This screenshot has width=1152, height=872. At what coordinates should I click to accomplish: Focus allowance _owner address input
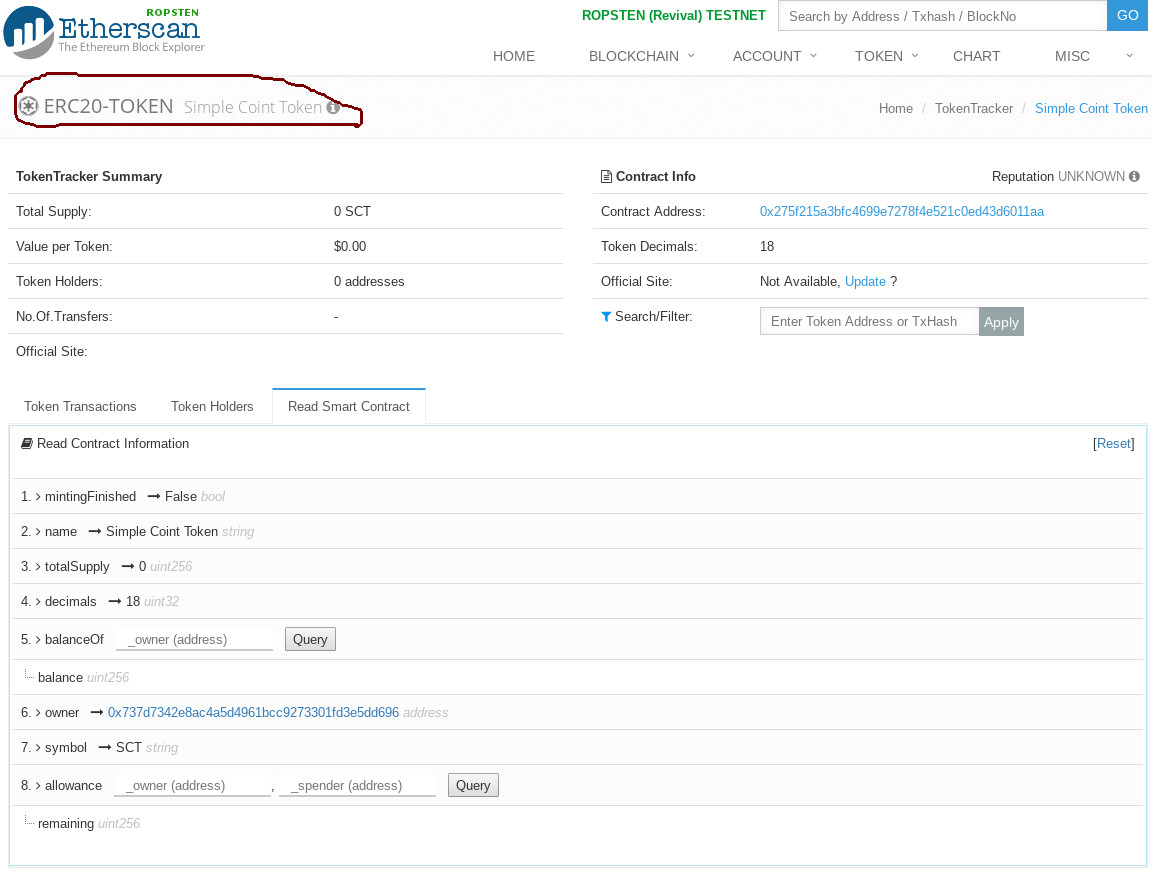pyautogui.click(x=192, y=785)
